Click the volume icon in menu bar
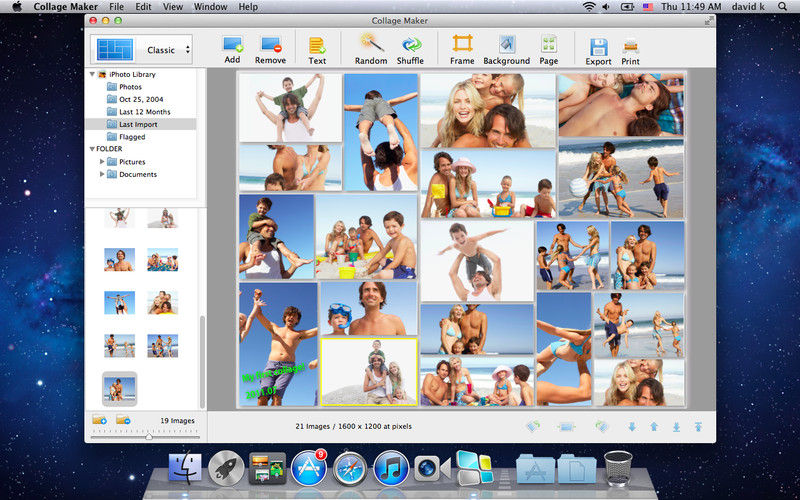The height and width of the screenshot is (500, 800). [606, 7]
